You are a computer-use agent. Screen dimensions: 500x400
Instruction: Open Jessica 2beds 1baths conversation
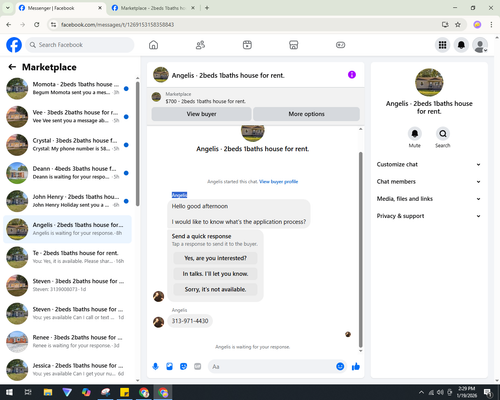(x=67, y=370)
